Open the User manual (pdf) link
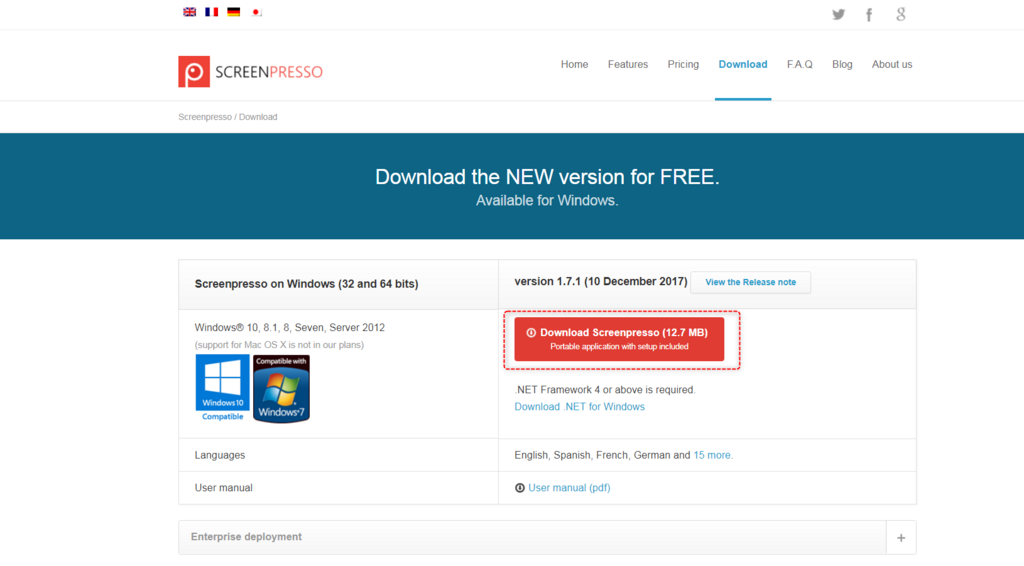This screenshot has height=566, width=1024. (569, 488)
